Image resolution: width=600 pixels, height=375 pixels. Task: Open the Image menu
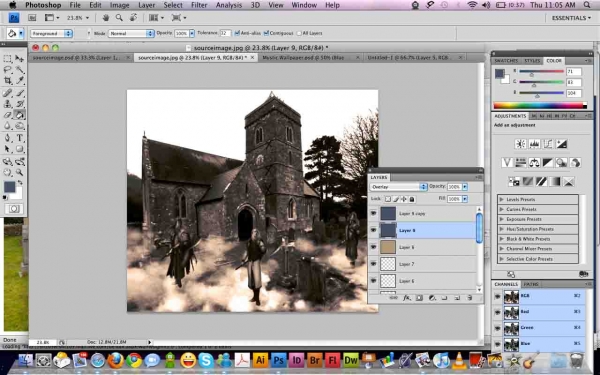[120, 5]
